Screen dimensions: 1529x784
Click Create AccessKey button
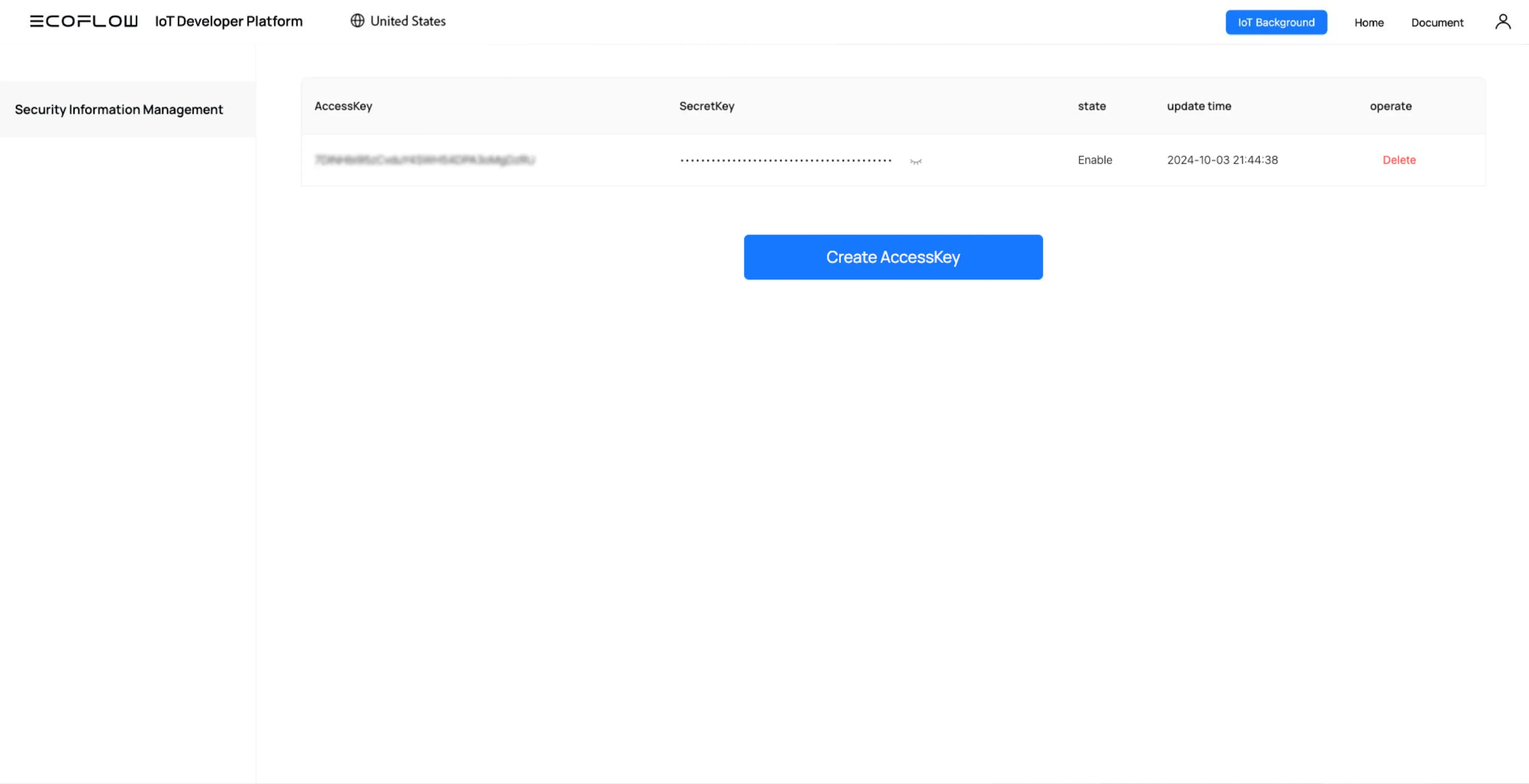[x=893, y=257]
